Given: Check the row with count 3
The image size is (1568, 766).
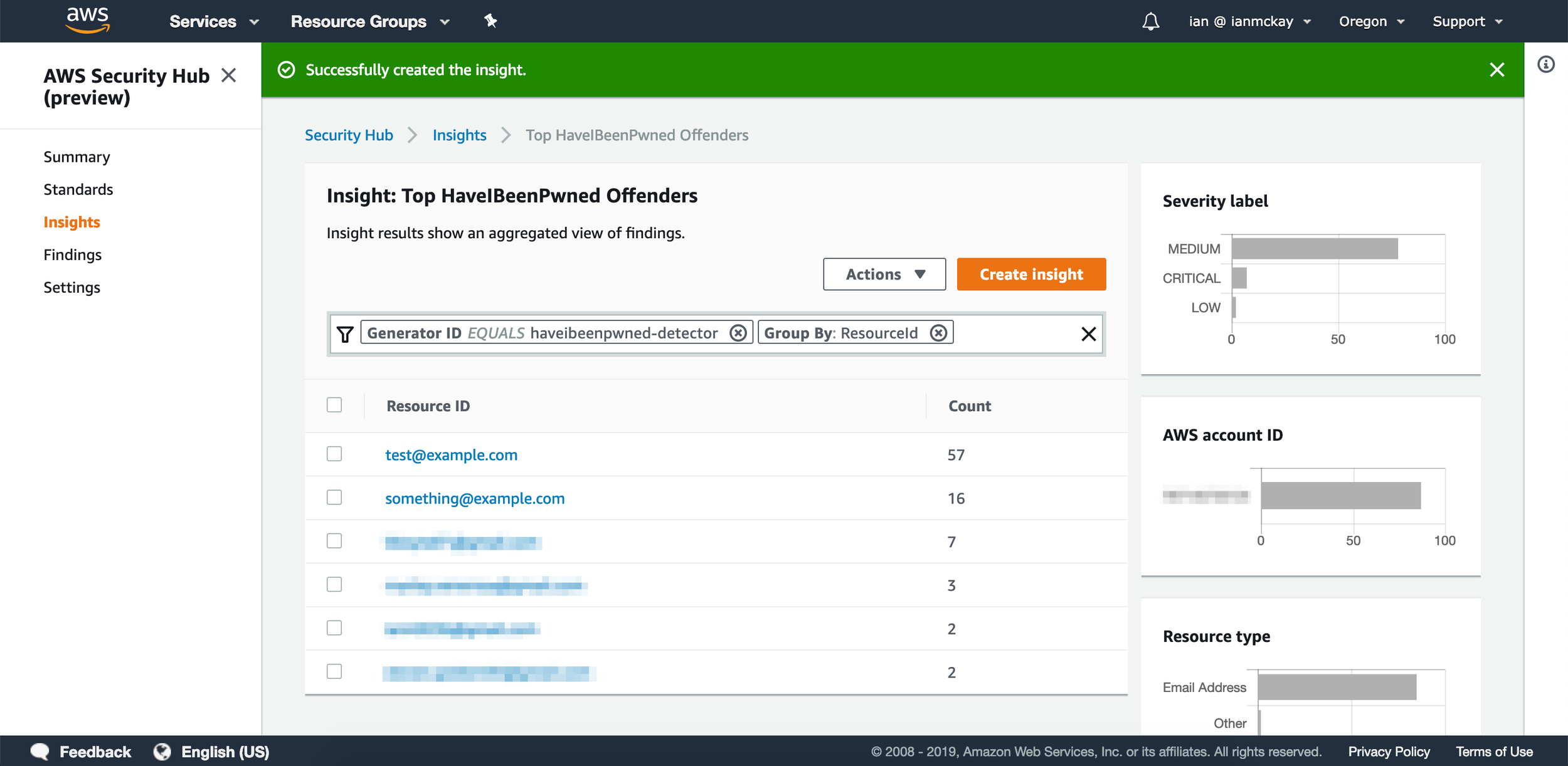Looking at the screenshot, I should 334,584.
